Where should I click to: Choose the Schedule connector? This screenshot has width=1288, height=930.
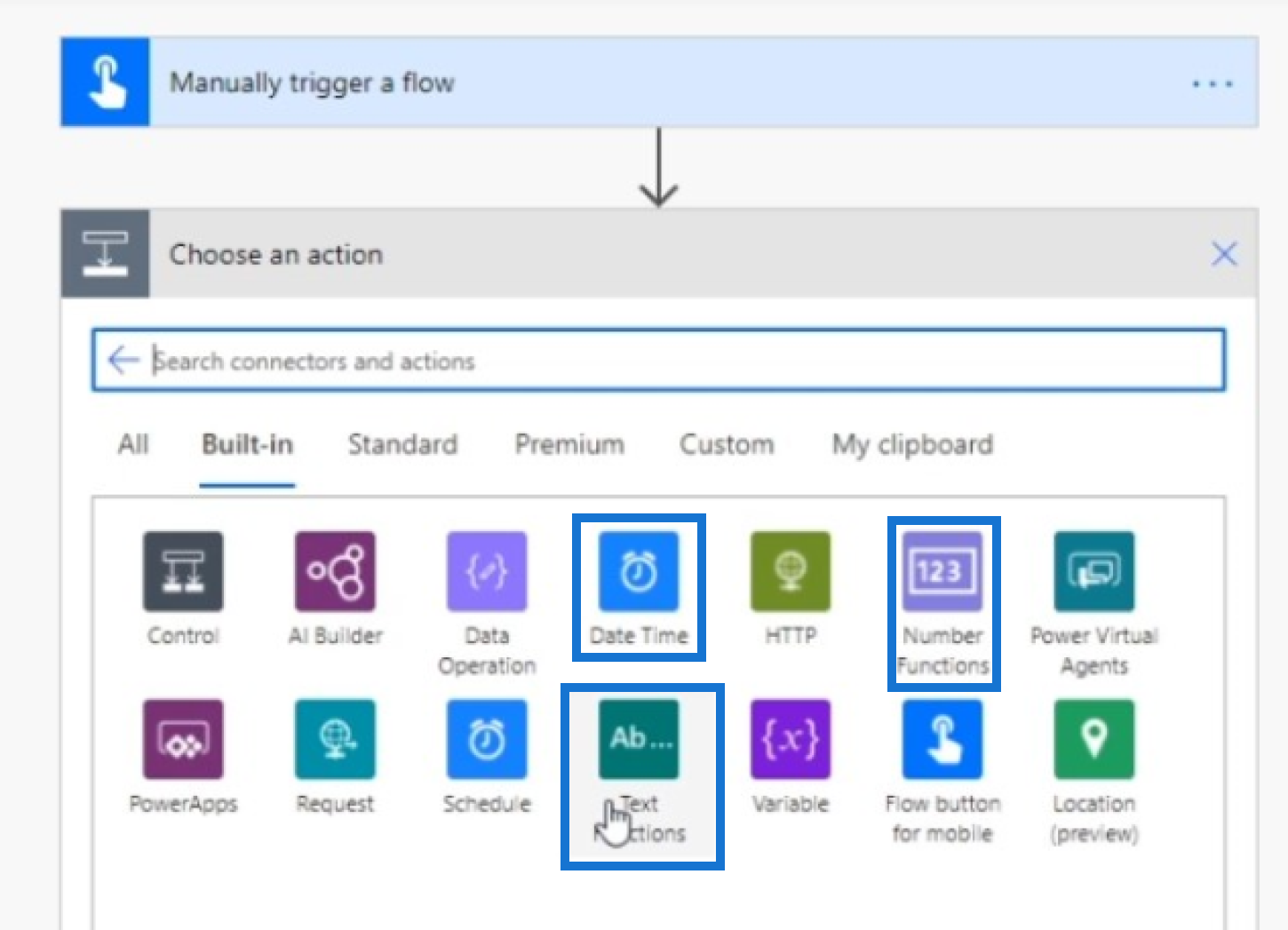click(x=487, y=739)
